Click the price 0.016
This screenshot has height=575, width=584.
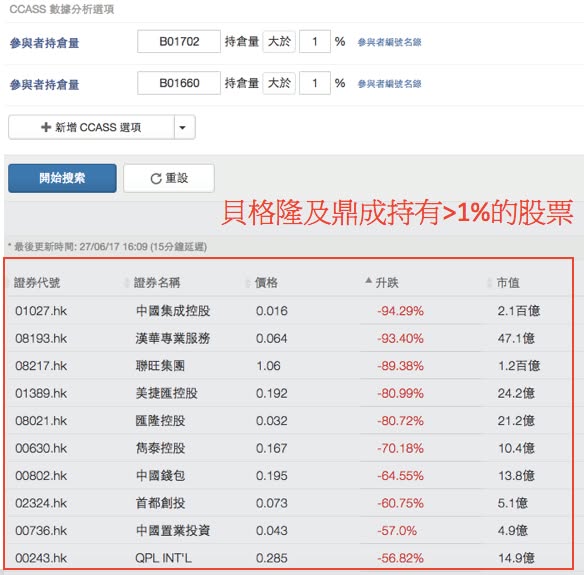(272, 311)
